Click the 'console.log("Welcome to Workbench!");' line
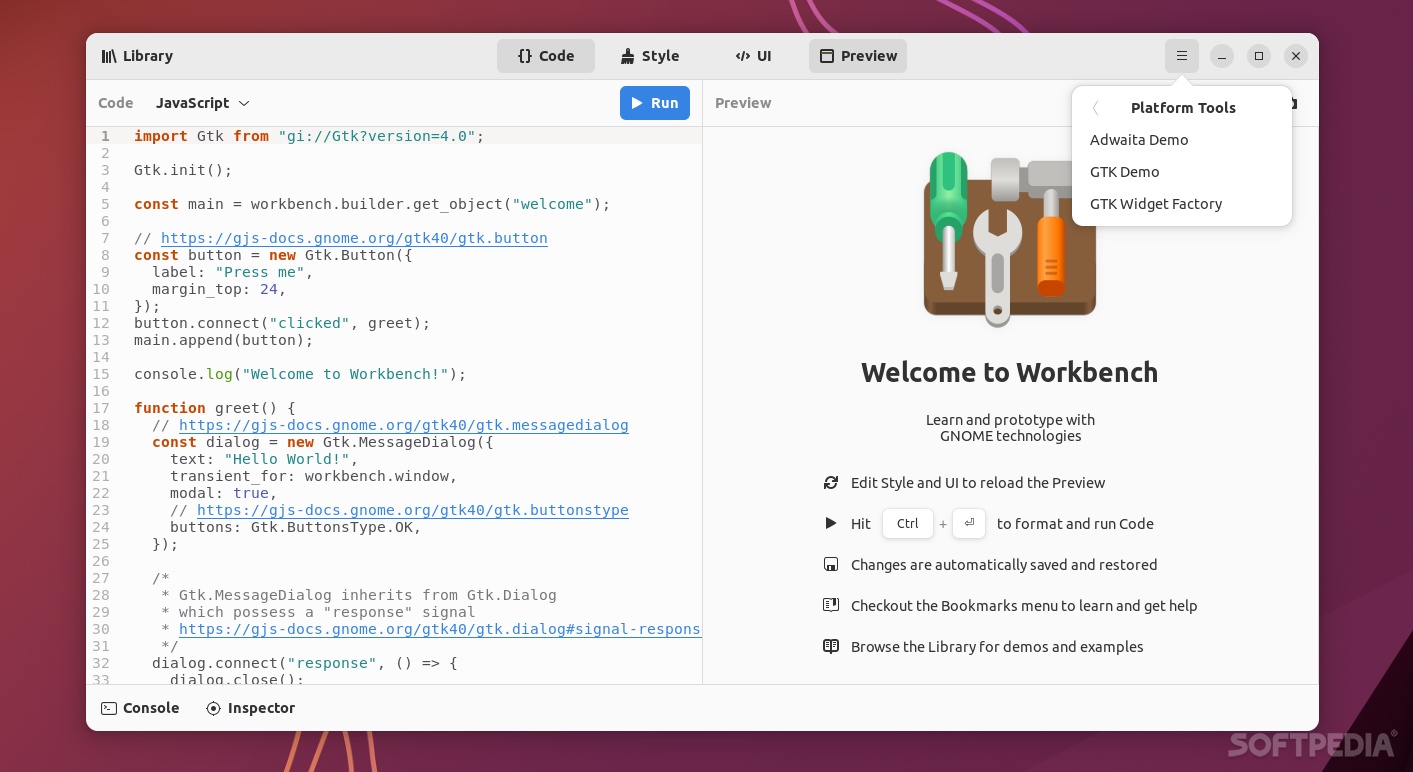The width and height of the screenshot is (1413, 772). pos(300,374)
